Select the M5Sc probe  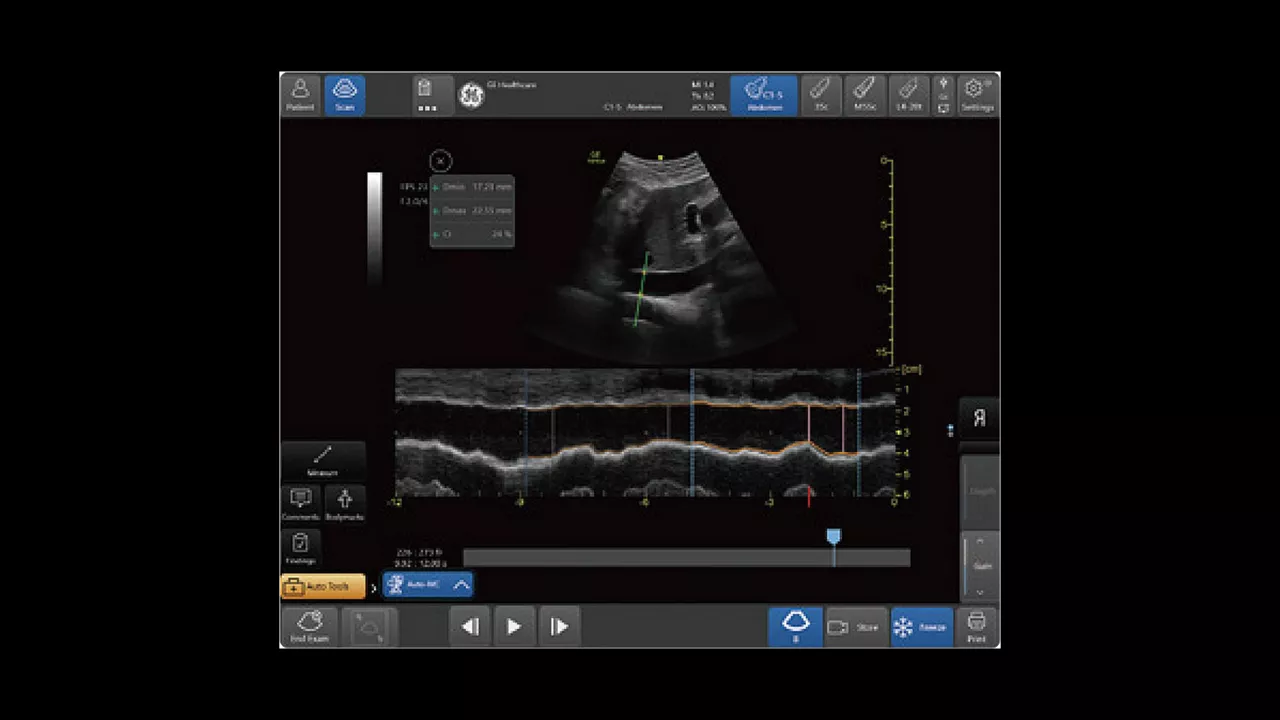tap(865, 95)
